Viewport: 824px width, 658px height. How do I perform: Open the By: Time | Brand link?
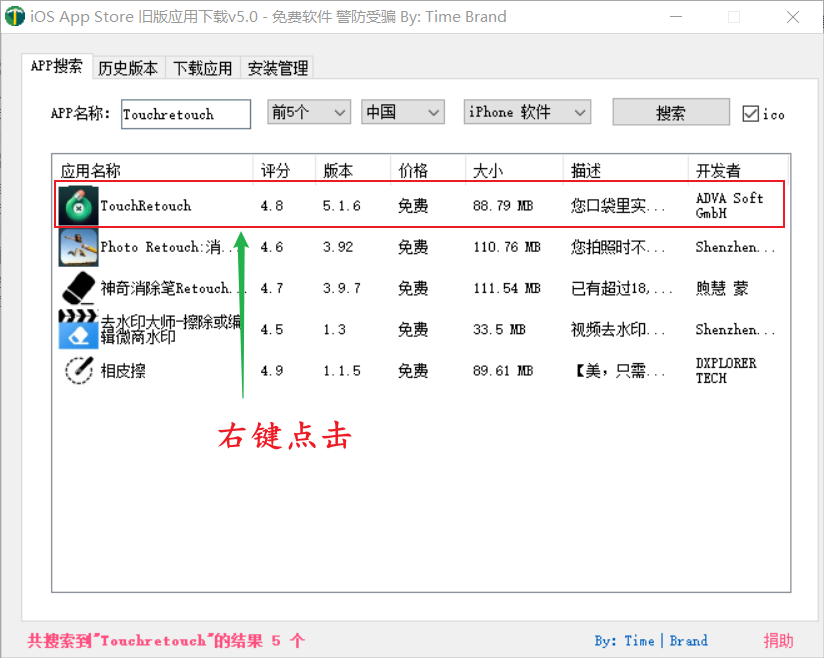click(x=651, y=641)
